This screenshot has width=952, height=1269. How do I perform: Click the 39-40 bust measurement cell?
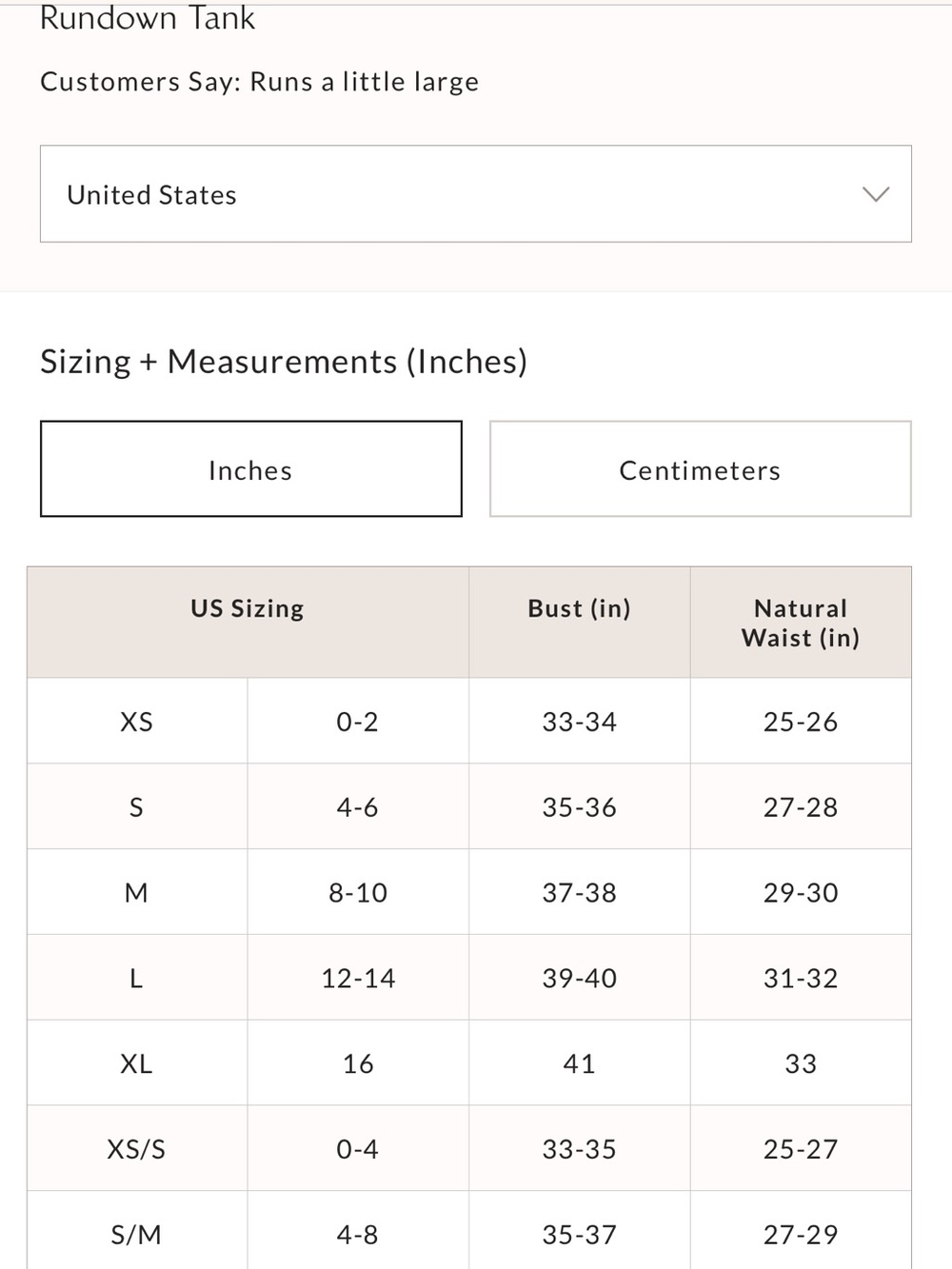pyautogui.click(x=580, y=979)
